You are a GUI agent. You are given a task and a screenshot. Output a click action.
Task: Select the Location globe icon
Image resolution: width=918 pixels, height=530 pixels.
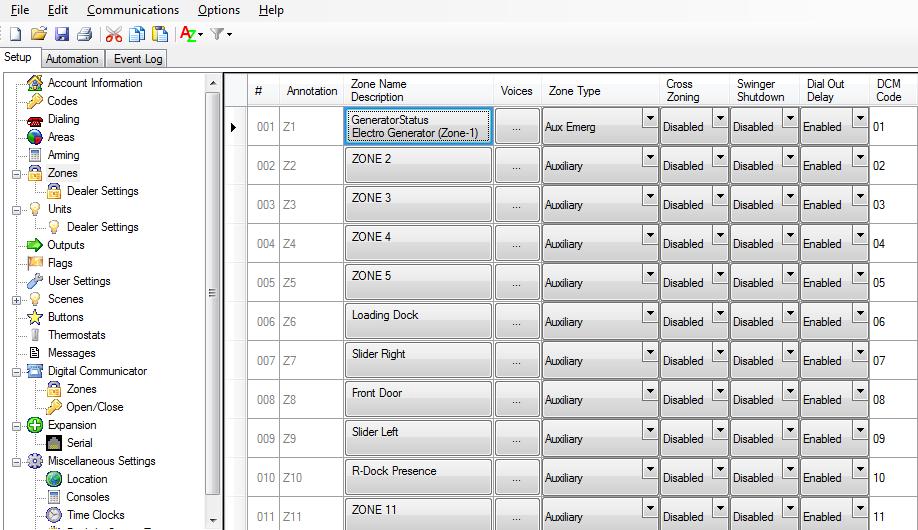[54, 479]
